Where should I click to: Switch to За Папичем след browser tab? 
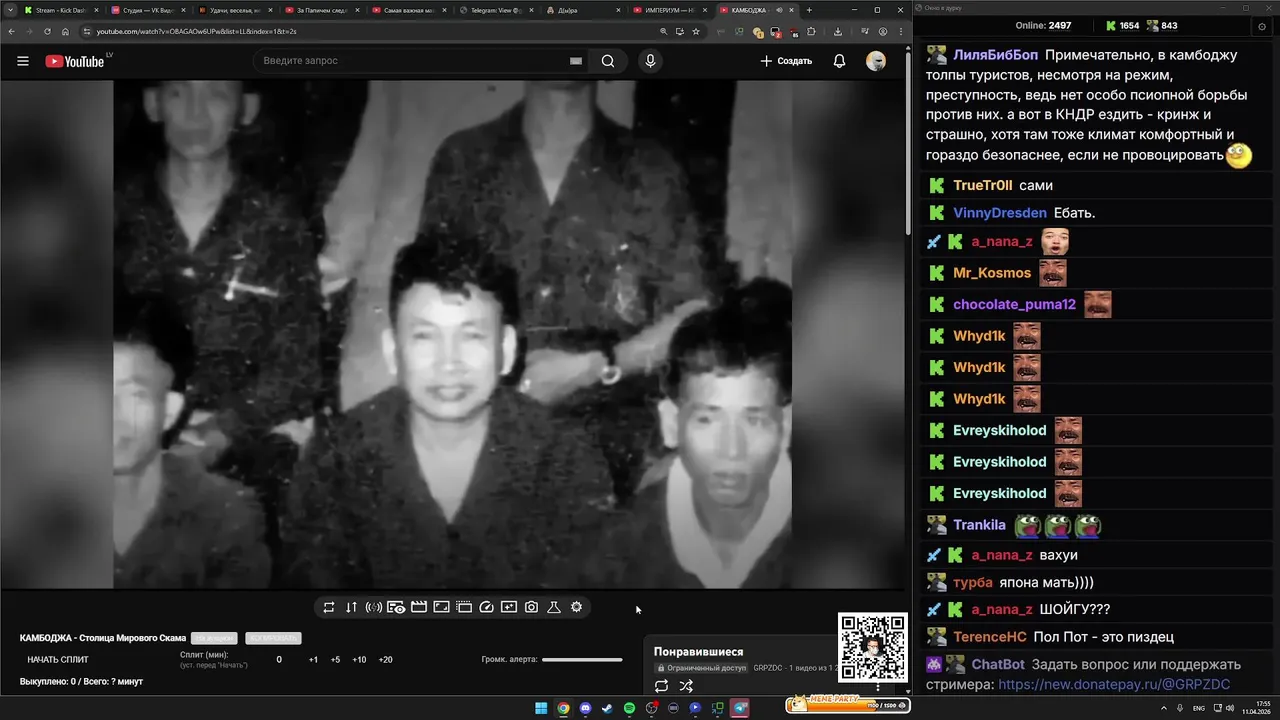coord(324,10)
